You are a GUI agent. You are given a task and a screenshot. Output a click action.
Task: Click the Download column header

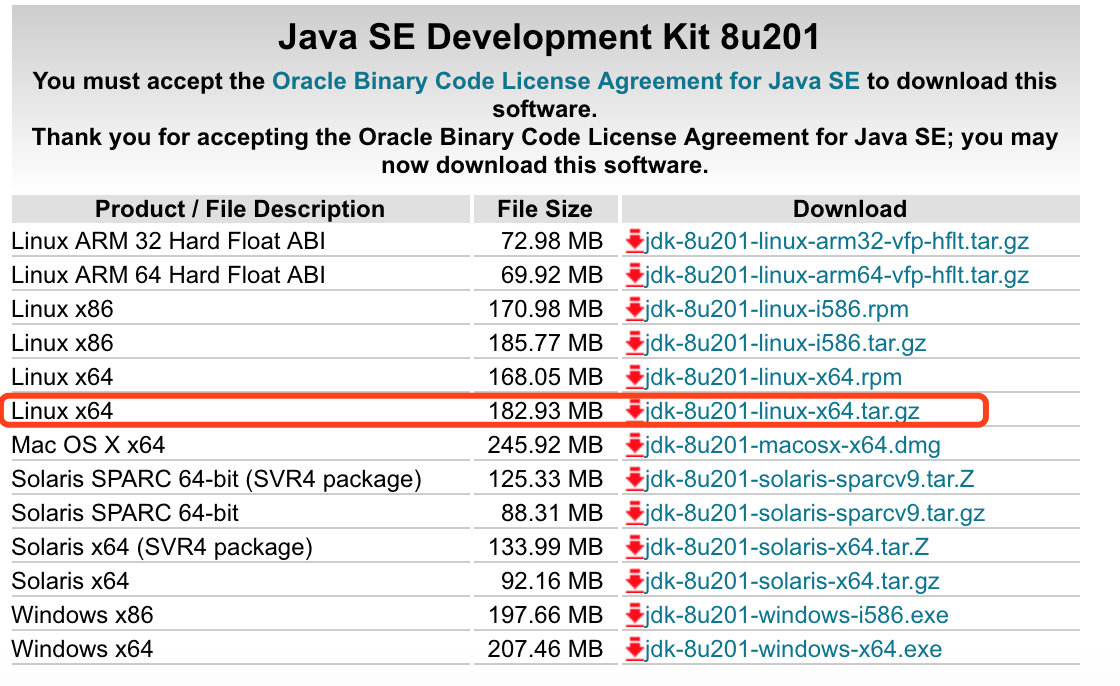click(850, 209)
